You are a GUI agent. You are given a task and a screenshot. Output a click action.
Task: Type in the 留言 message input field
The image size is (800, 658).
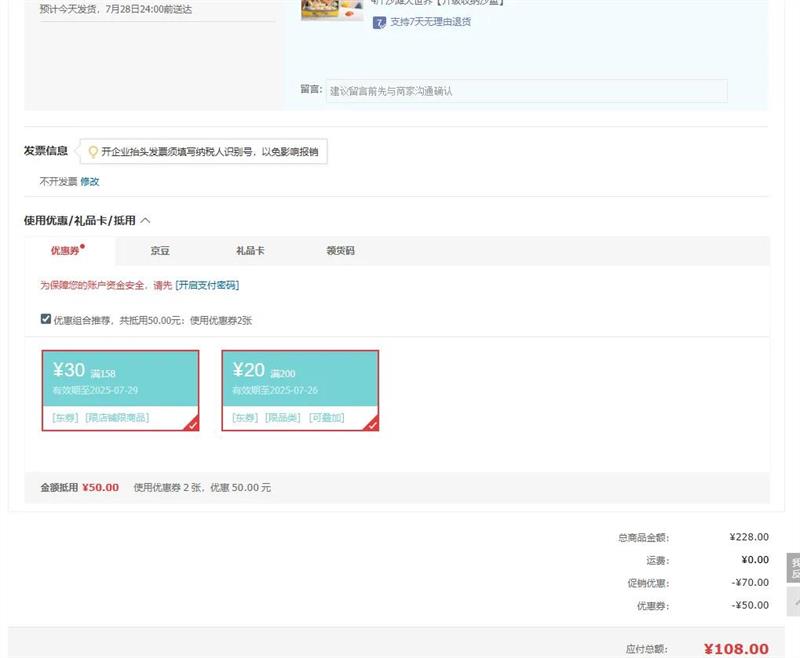tap(526, 91)
